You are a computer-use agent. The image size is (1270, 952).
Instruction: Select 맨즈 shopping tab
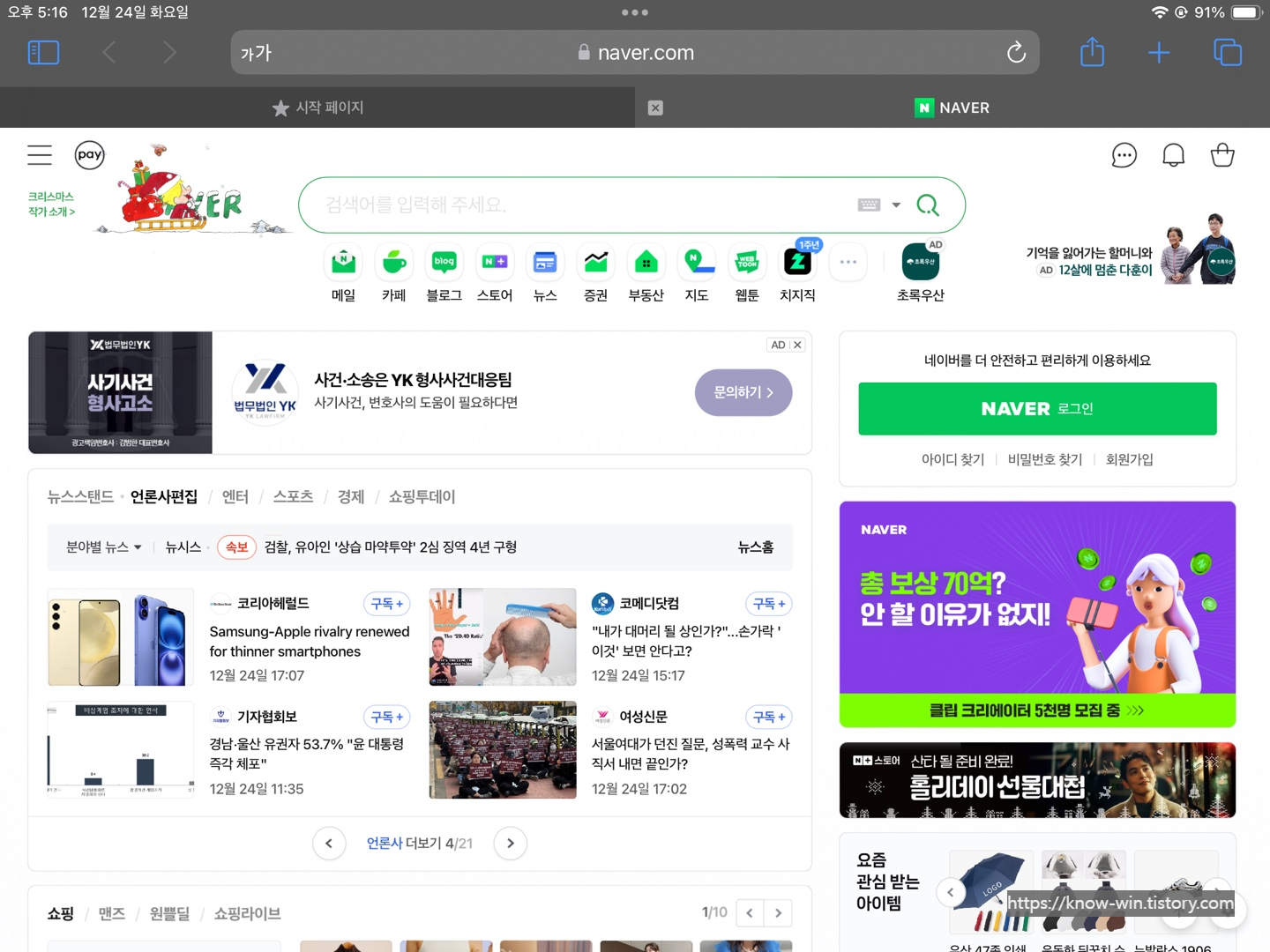click(112, 914)
